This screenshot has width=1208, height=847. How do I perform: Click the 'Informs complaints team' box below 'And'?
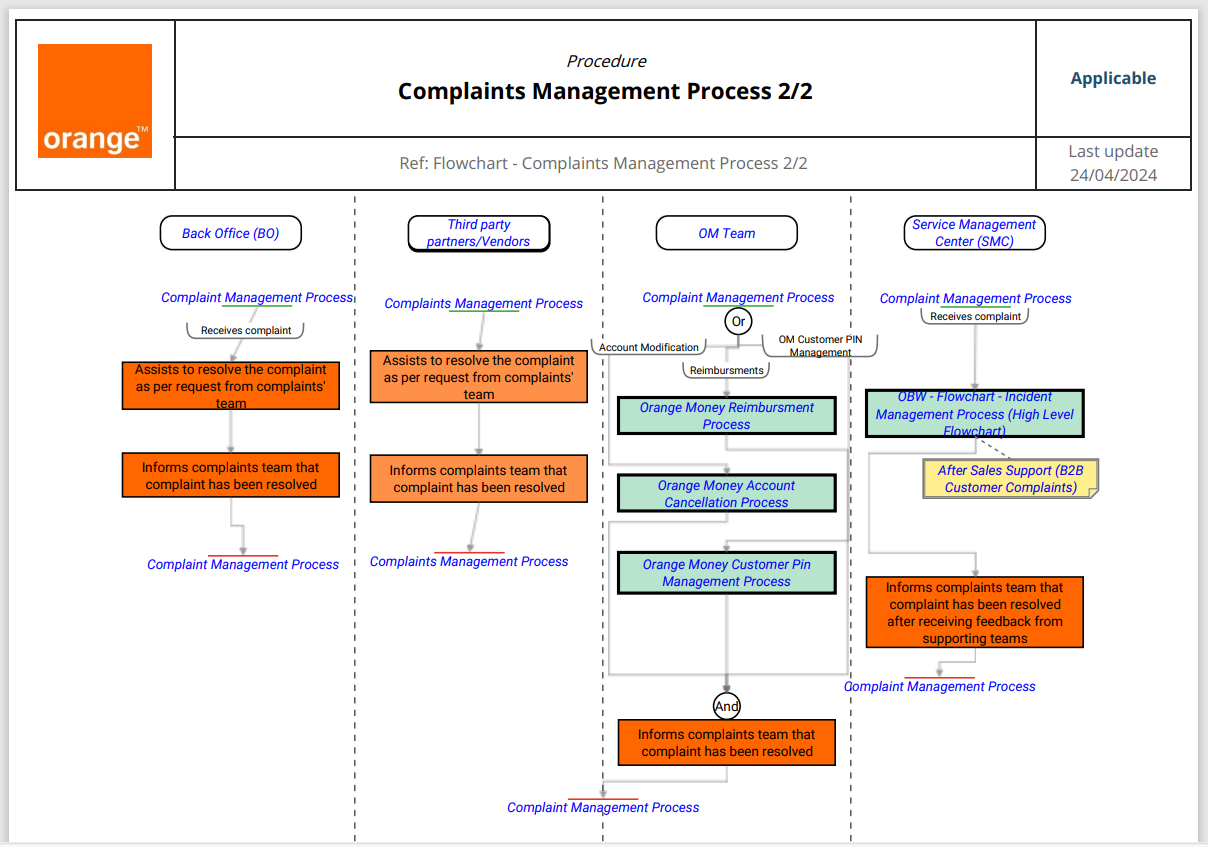[726, 743]
